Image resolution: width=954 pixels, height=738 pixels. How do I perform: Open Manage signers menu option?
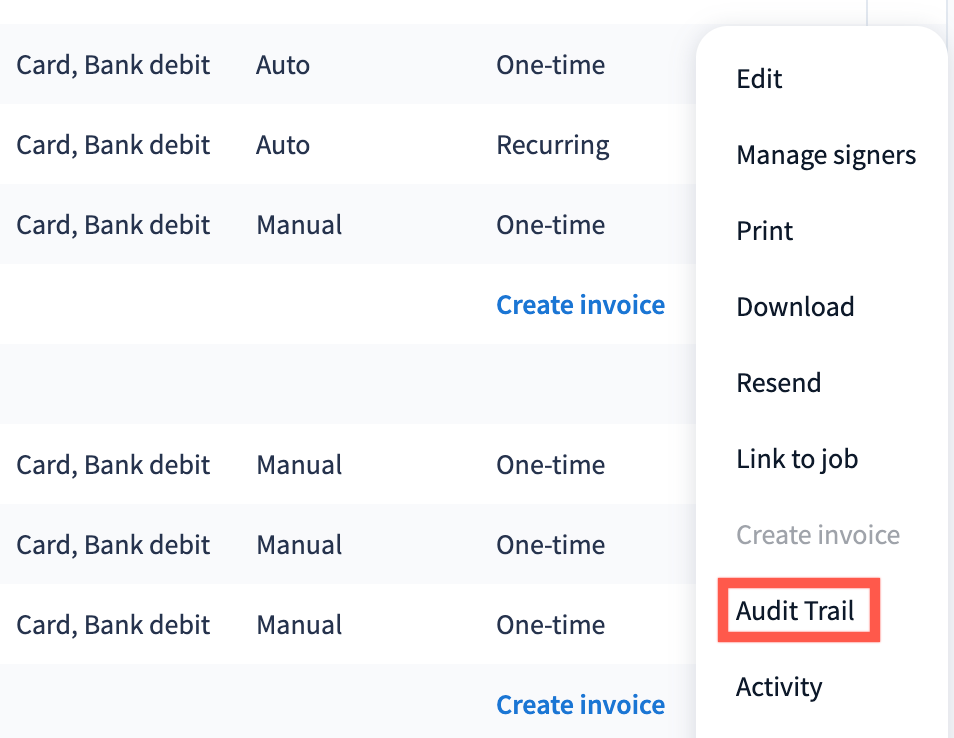tap(825, 155)
